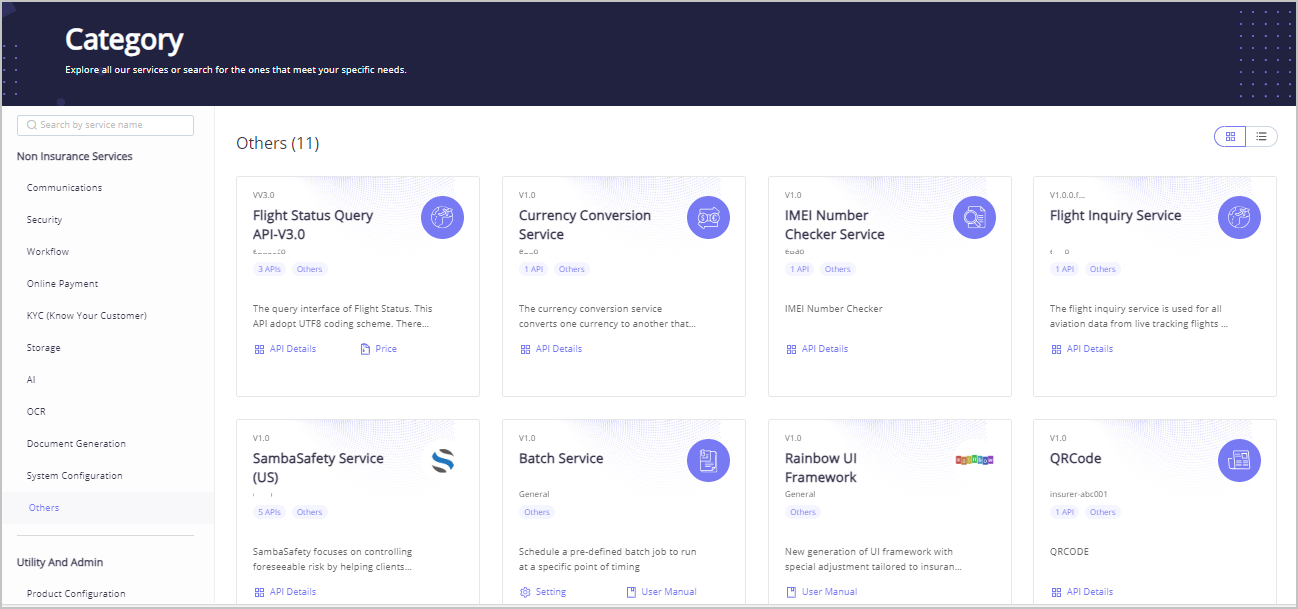Open Setting for Batch Service
The height and width of the screenshot is (609, 1298).
[543, 592]
